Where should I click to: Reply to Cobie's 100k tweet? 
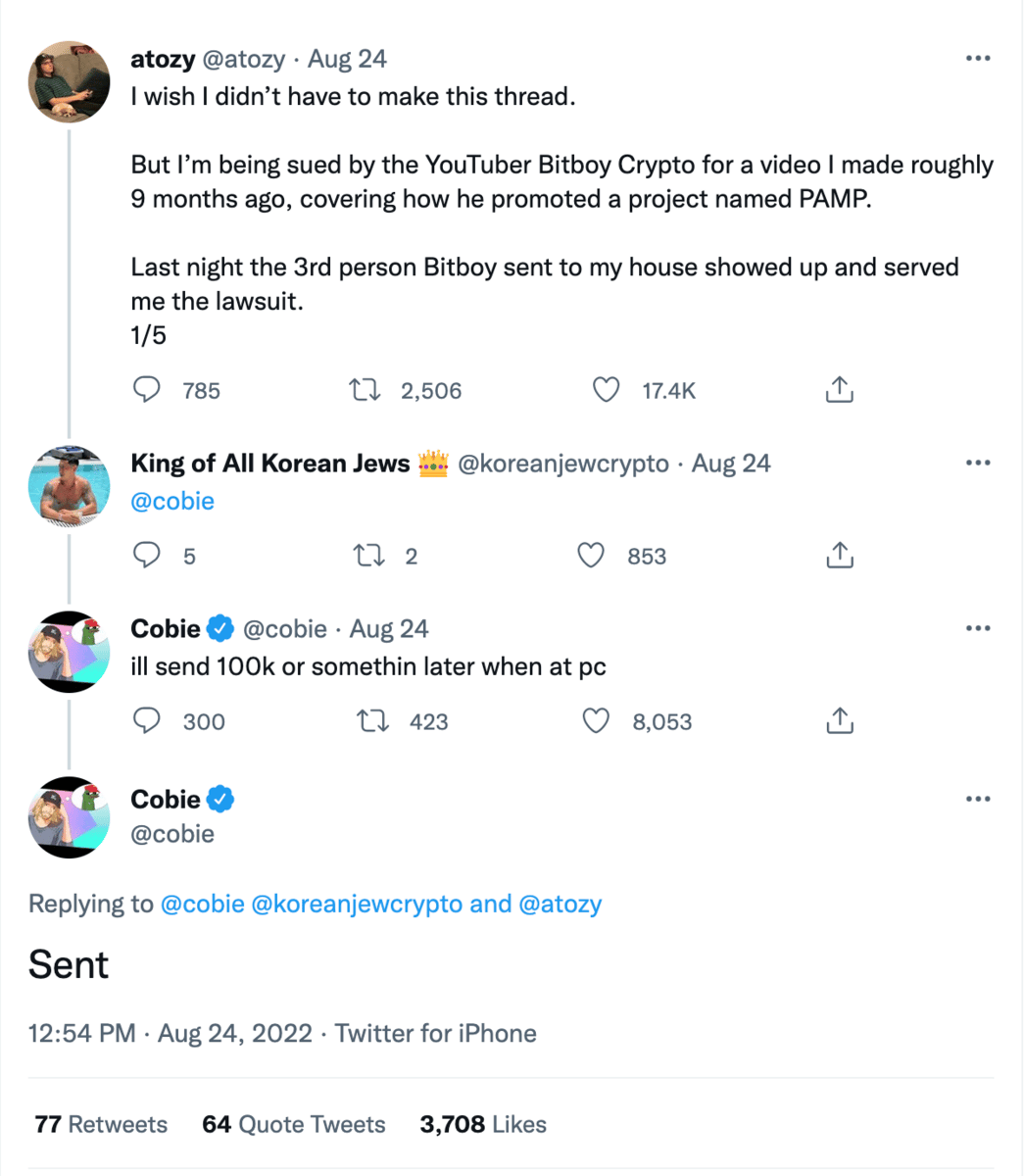tap(147, 721)
